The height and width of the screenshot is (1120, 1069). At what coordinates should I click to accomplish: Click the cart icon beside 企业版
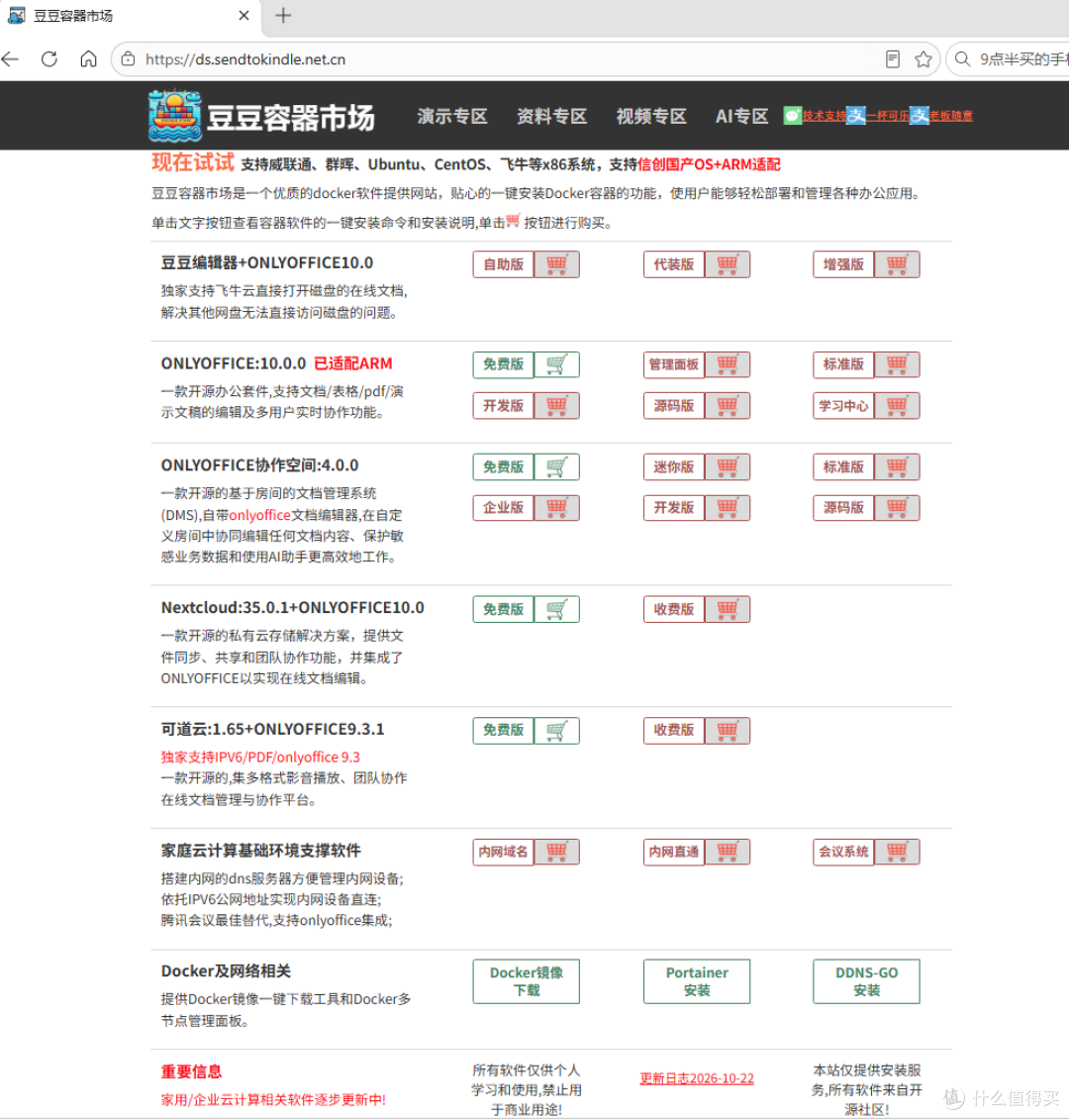point(556,508)
